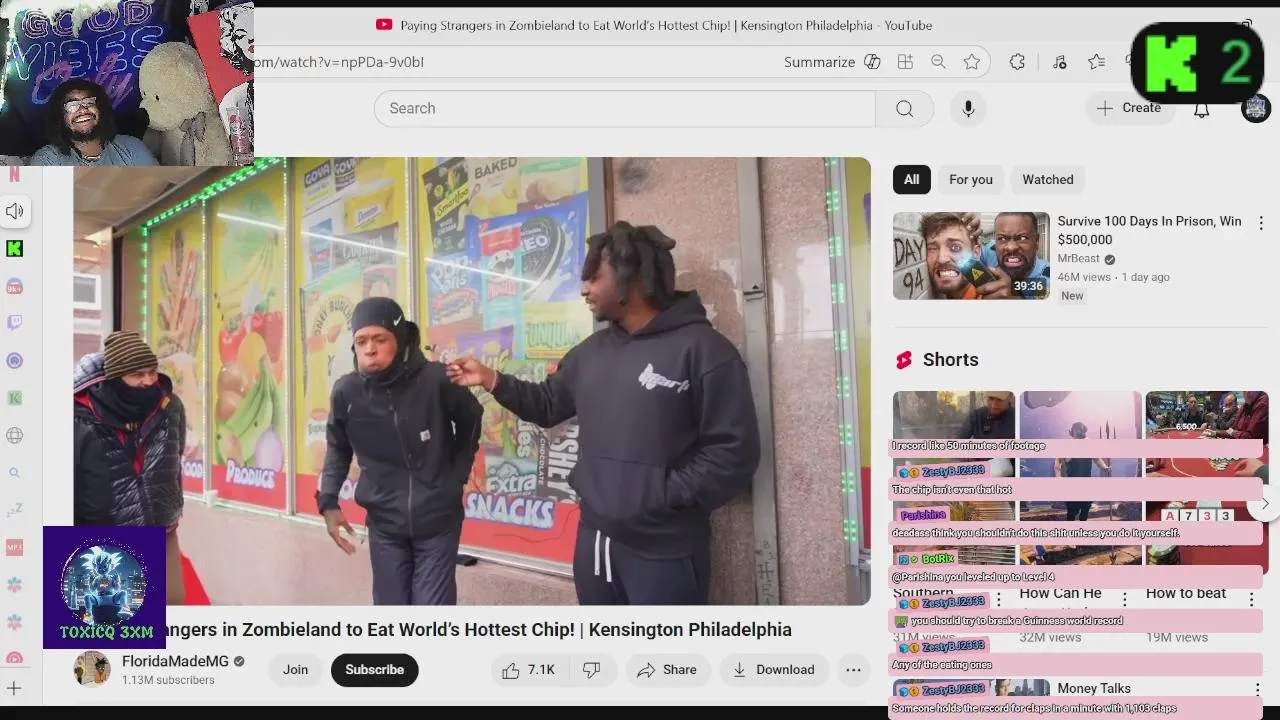The width and height of the screenshot is (1280, 720).
Task: Open options for the Southern short
Action: click(x=998, y=600)
